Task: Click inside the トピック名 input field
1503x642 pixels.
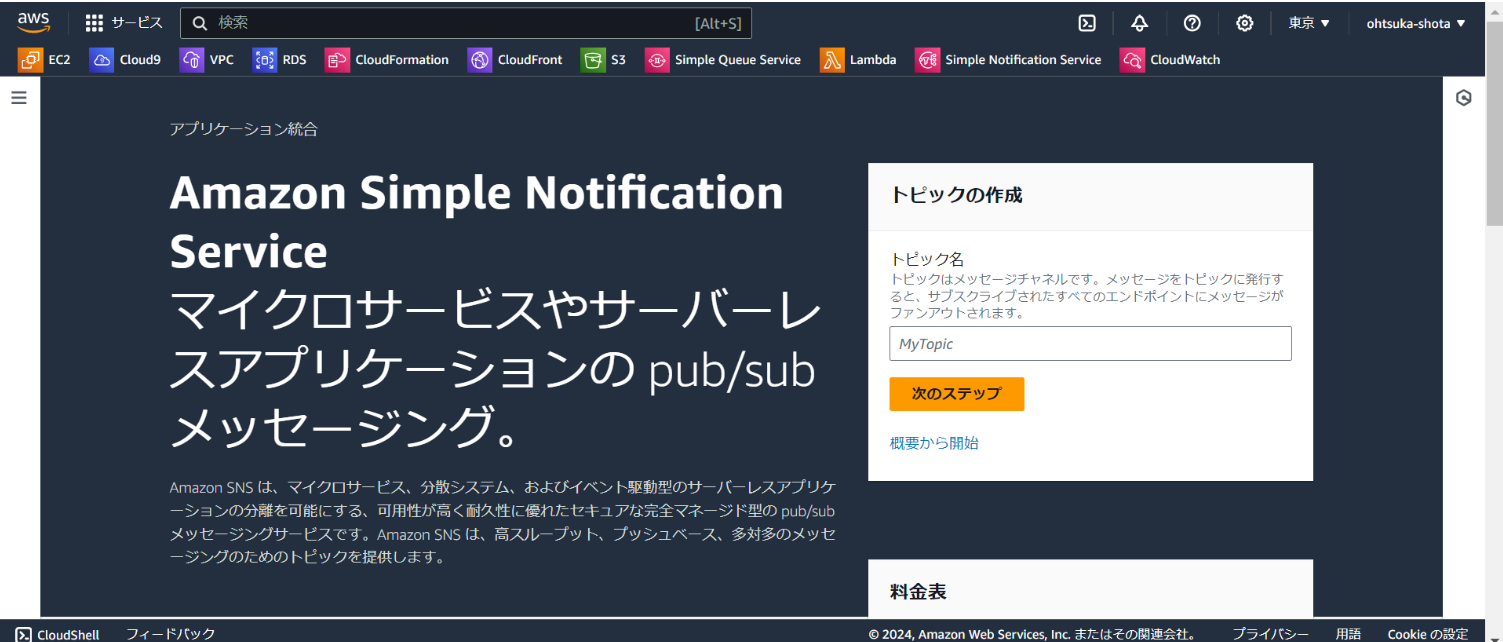Action: point(1089,343)
